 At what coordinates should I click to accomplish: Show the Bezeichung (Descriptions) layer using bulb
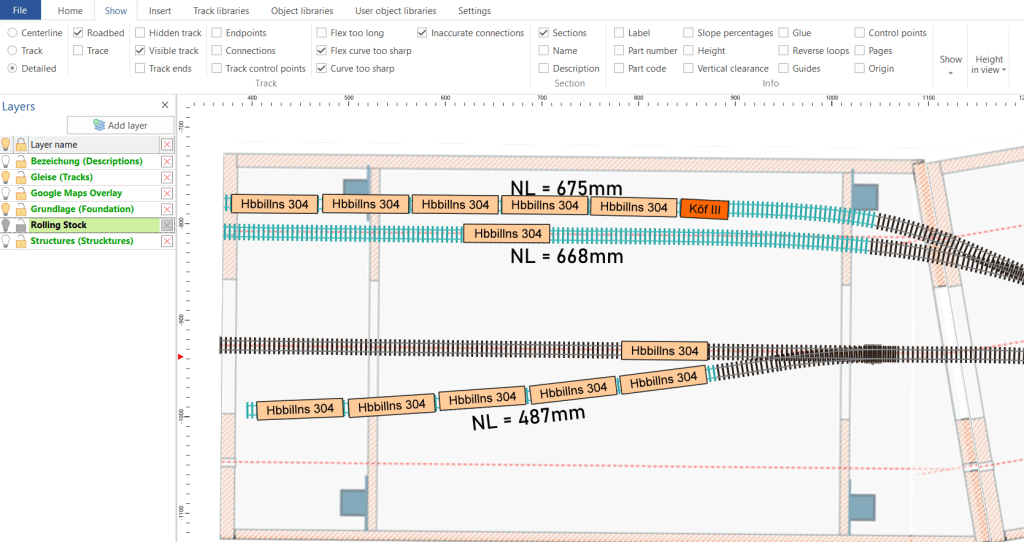pyautogui.click(x=7, y=161)
